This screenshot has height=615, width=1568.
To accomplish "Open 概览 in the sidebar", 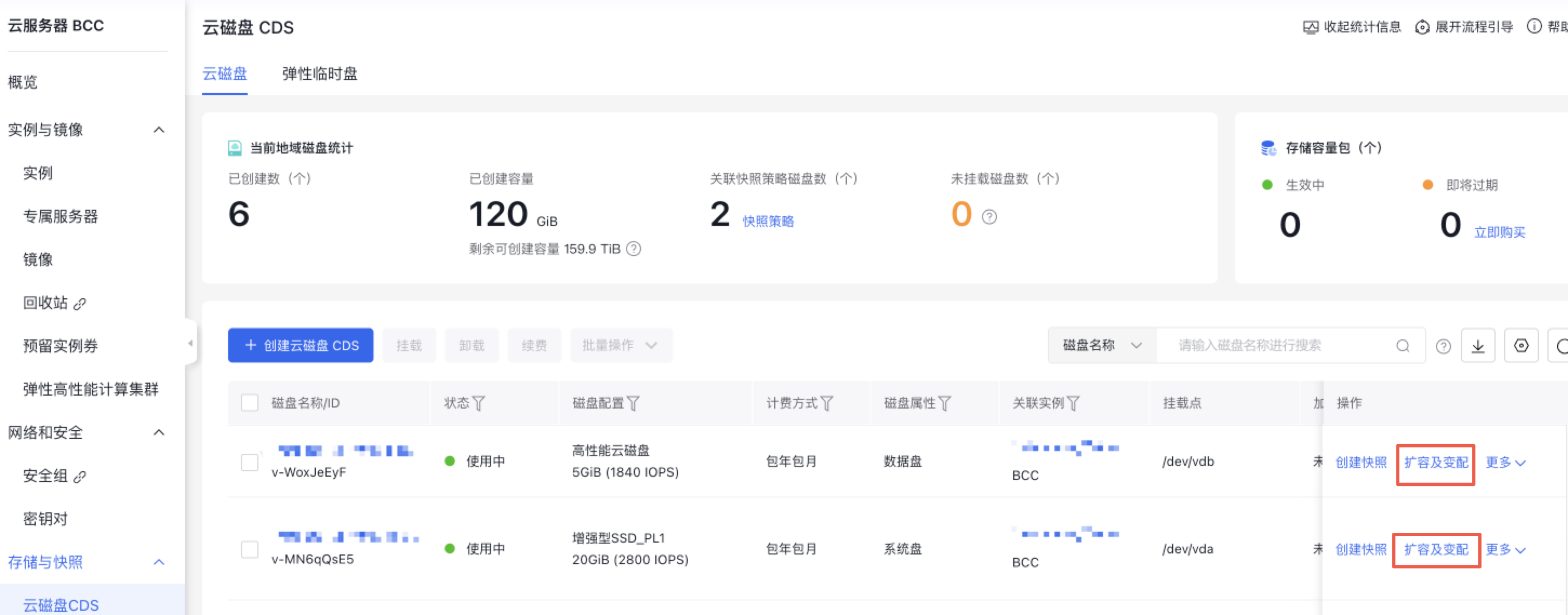I will pos(23,82).
